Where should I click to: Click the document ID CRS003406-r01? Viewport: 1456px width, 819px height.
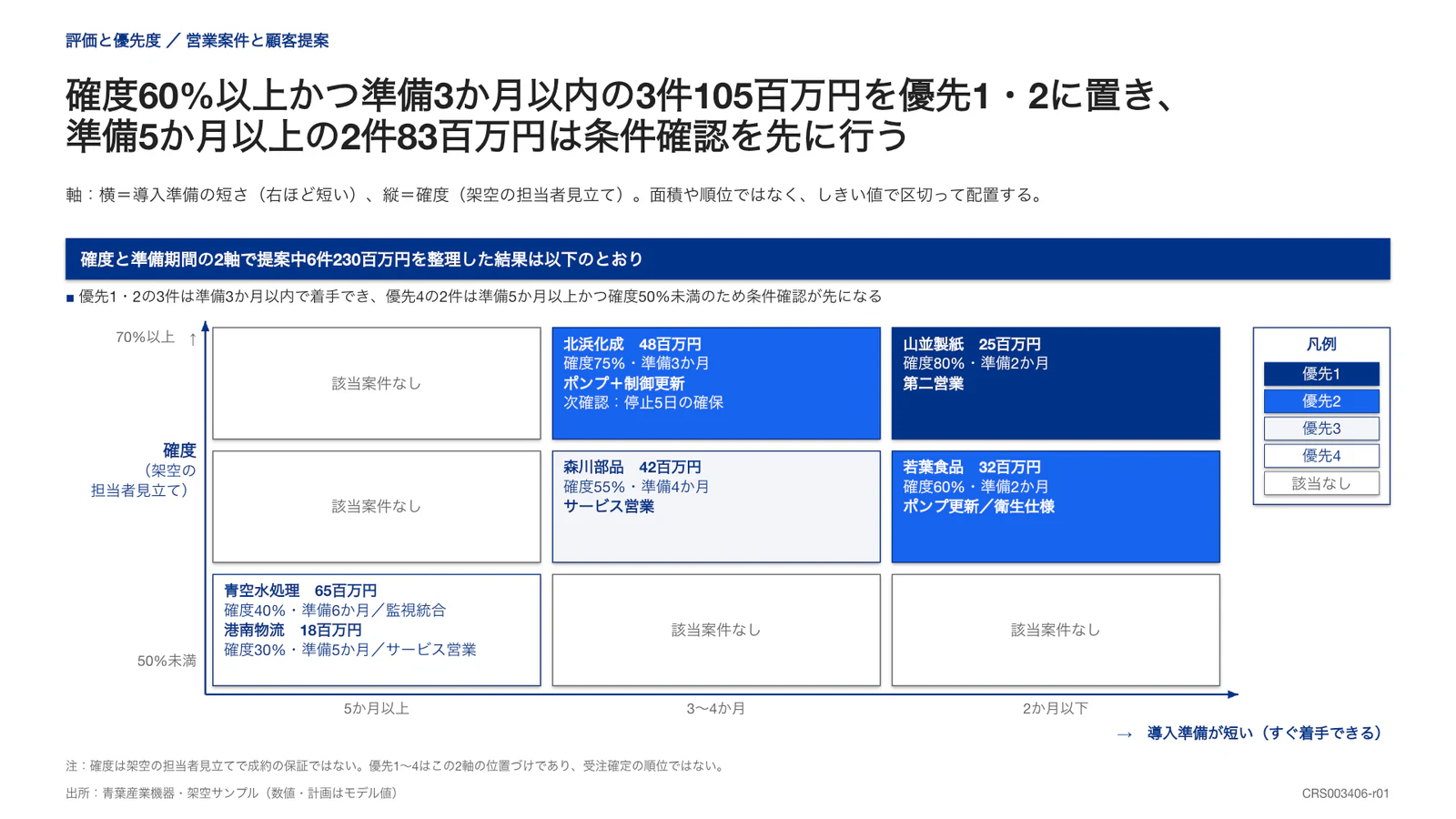coord(1345,794)
